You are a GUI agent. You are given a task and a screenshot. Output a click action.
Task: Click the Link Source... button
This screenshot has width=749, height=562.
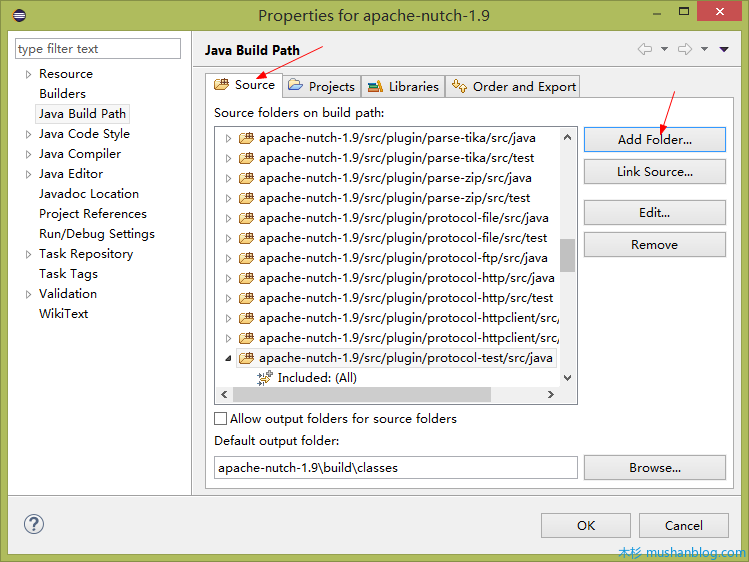[x=654, y=171]
